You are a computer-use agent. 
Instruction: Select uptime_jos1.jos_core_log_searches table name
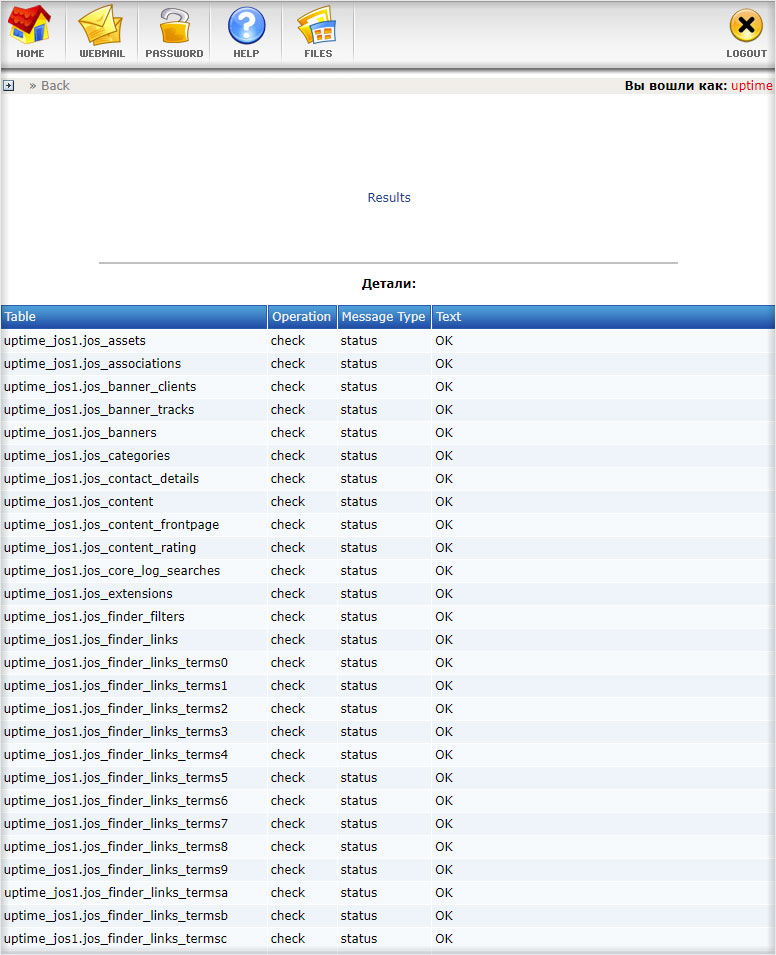click(x=112, y=571)
